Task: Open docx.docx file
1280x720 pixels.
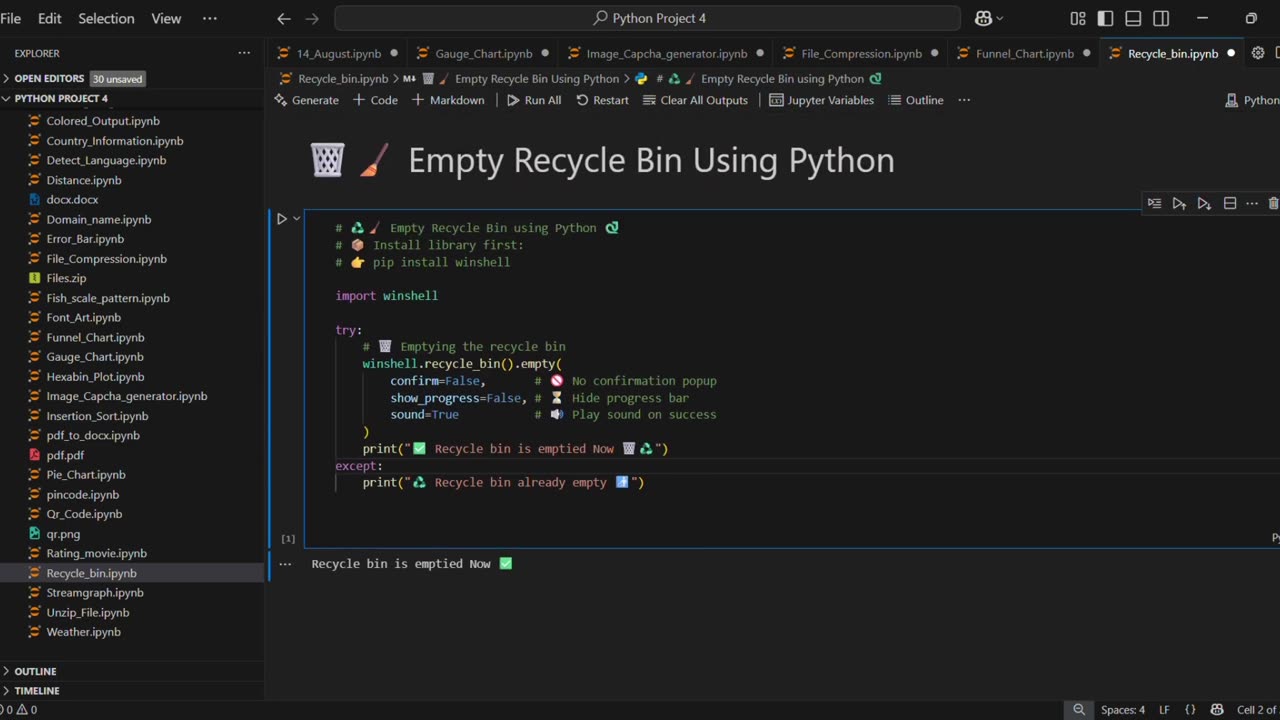Action: point(72,200)
